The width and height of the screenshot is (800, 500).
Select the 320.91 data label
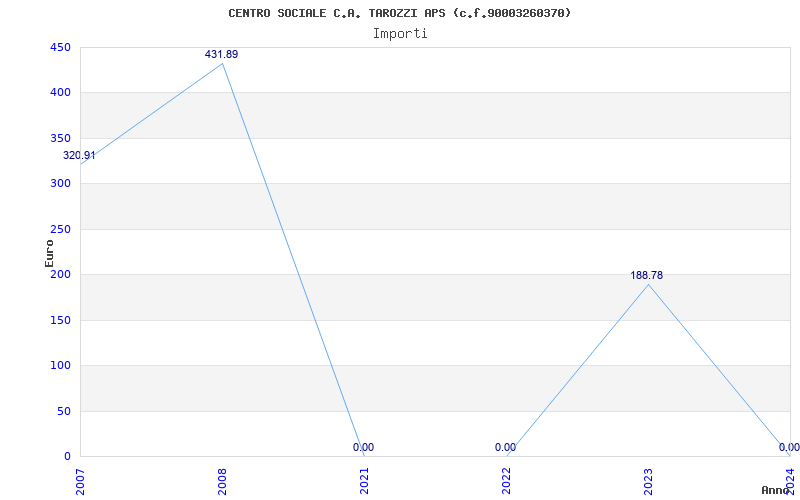79,156
